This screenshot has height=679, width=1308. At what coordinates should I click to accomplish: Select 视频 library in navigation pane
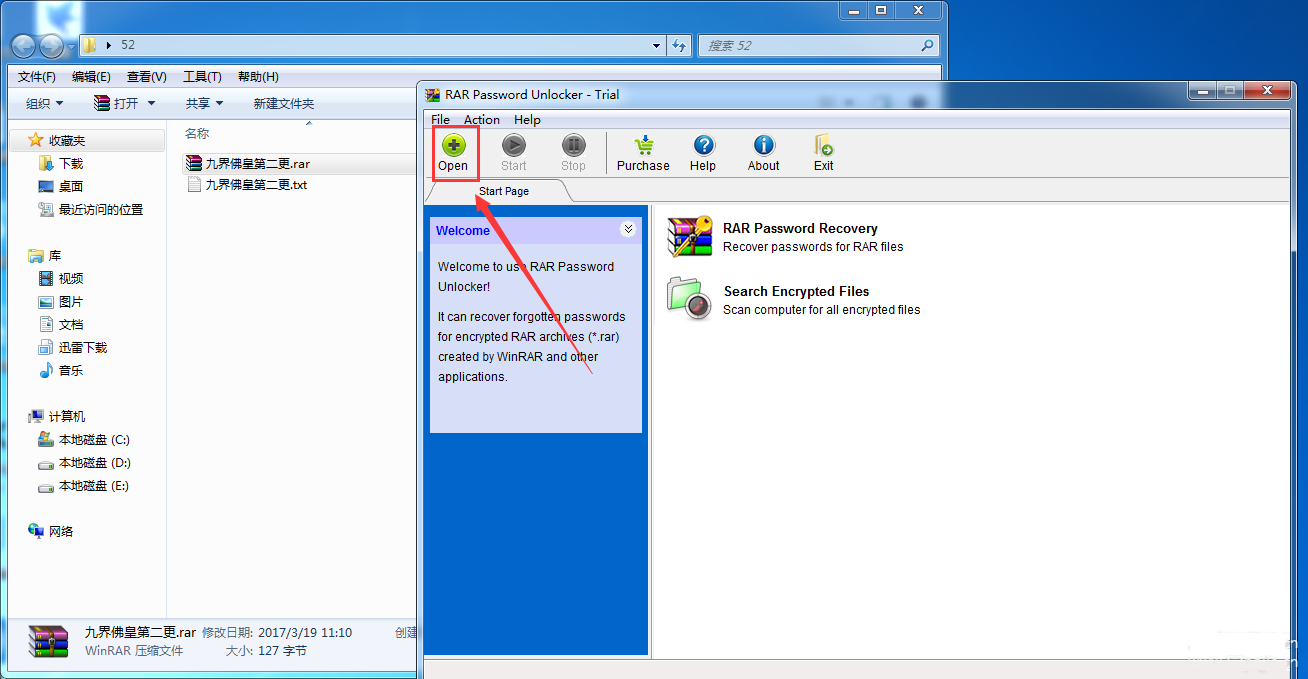(x=61, y=279)
